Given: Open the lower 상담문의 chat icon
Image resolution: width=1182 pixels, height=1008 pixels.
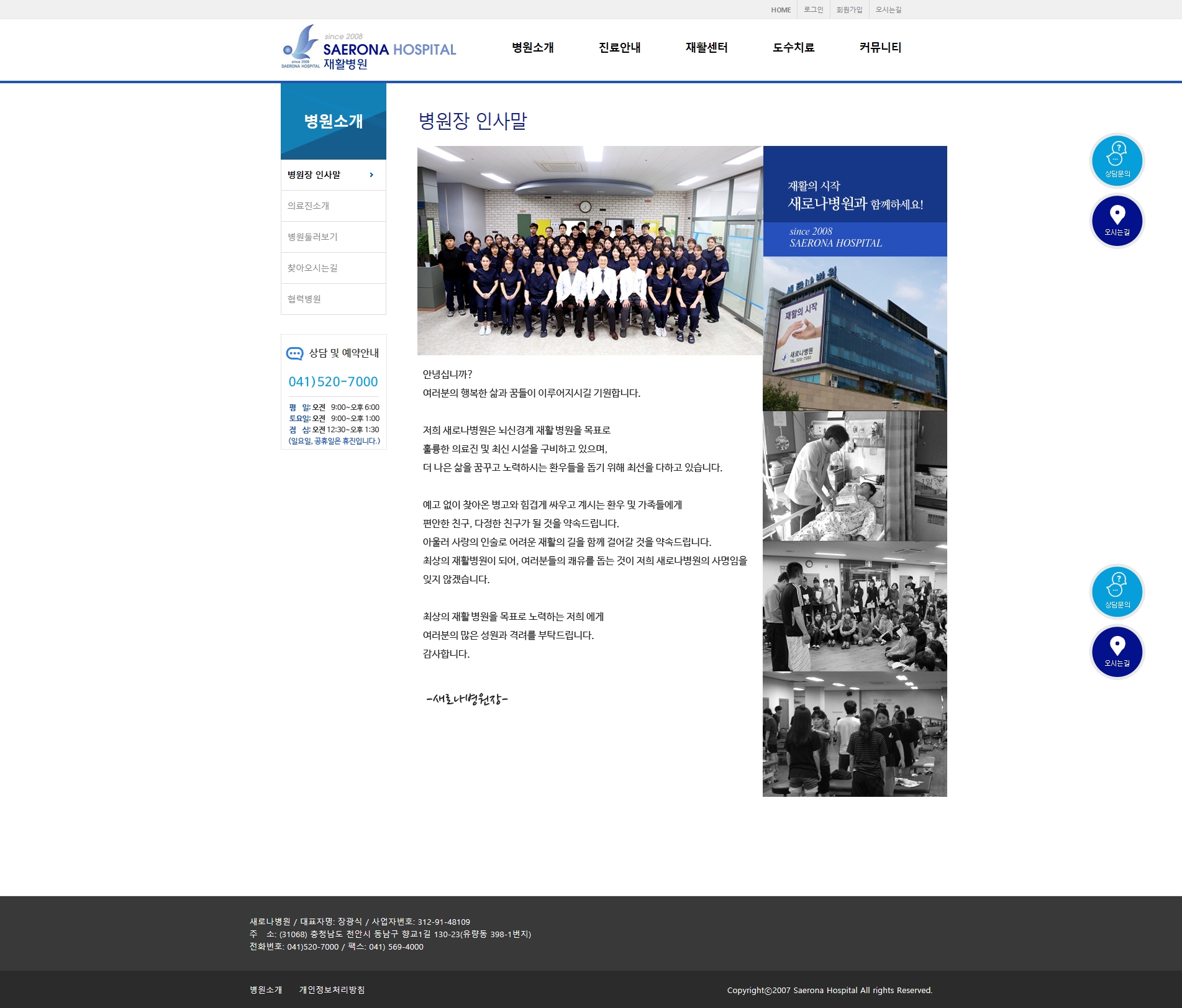Looking at the screenshot, I should click(x=1117, y=591).
